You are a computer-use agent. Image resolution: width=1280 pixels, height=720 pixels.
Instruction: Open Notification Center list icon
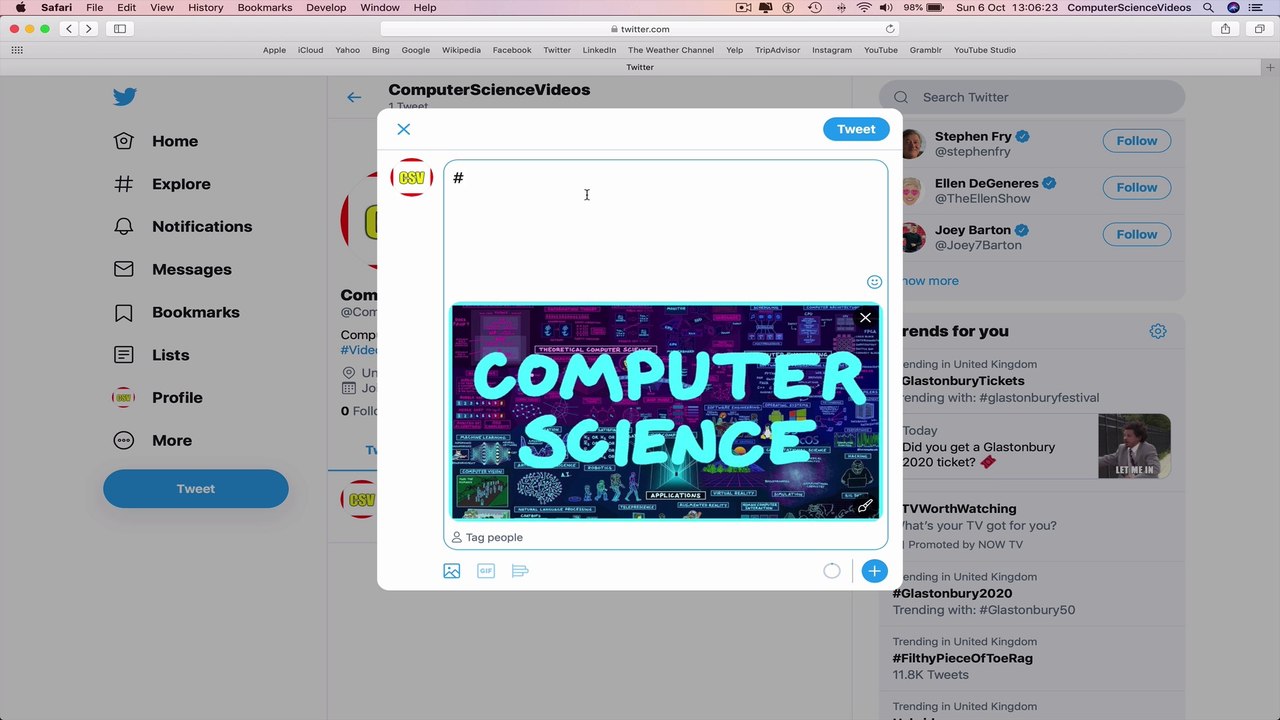pyautogui.click(x=1257, y=7)
